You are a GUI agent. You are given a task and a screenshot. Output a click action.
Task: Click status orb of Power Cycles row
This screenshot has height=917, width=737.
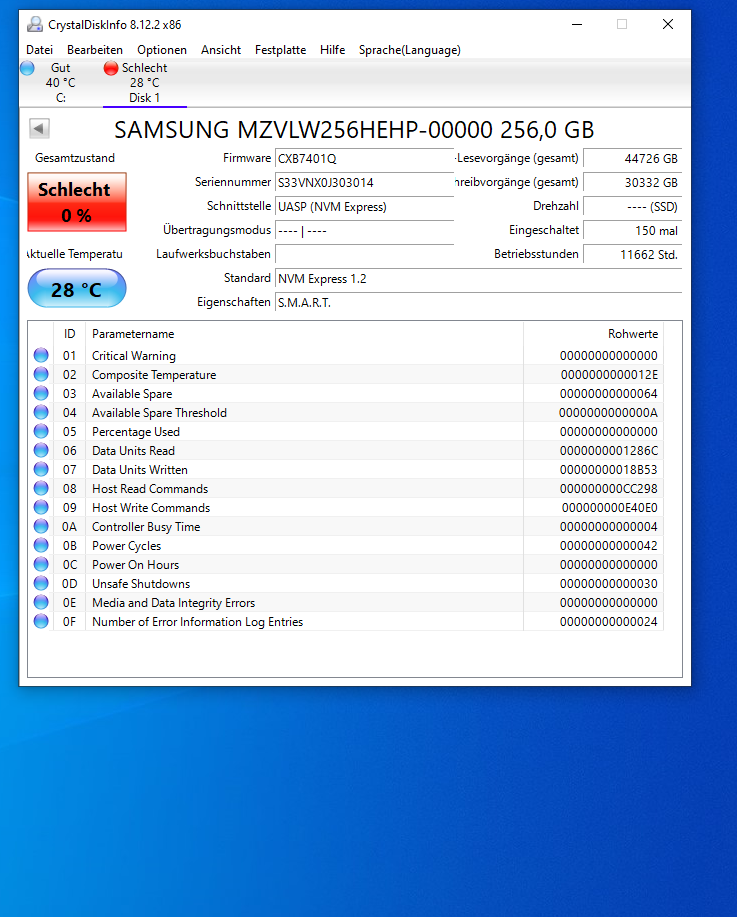click(x=41, y=545)
